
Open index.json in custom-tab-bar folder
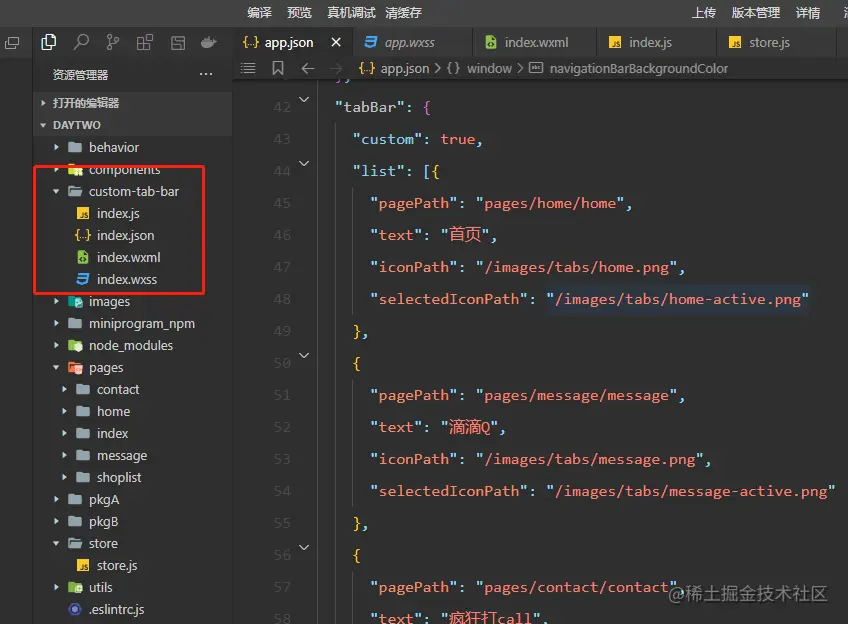[x=132, y=235]
